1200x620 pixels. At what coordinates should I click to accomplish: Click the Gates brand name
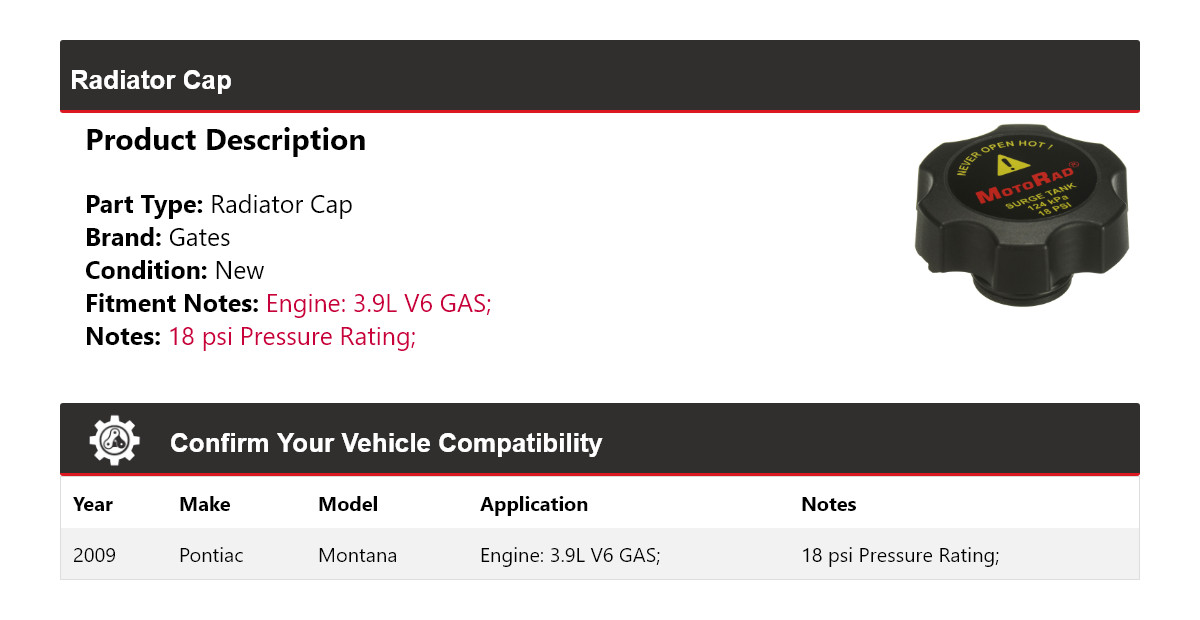[199, 238]
